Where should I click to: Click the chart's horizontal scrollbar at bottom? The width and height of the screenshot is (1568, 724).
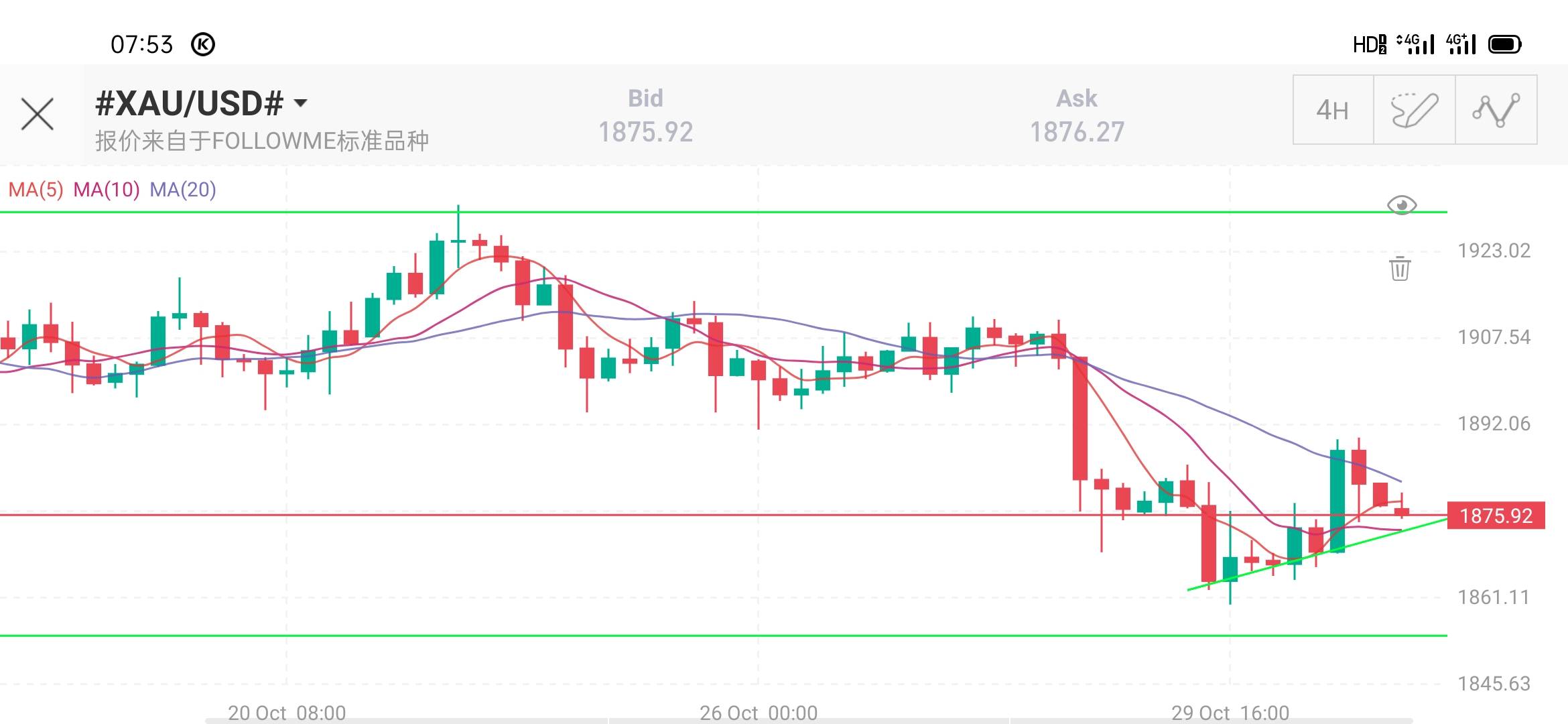tap(804, 721)
